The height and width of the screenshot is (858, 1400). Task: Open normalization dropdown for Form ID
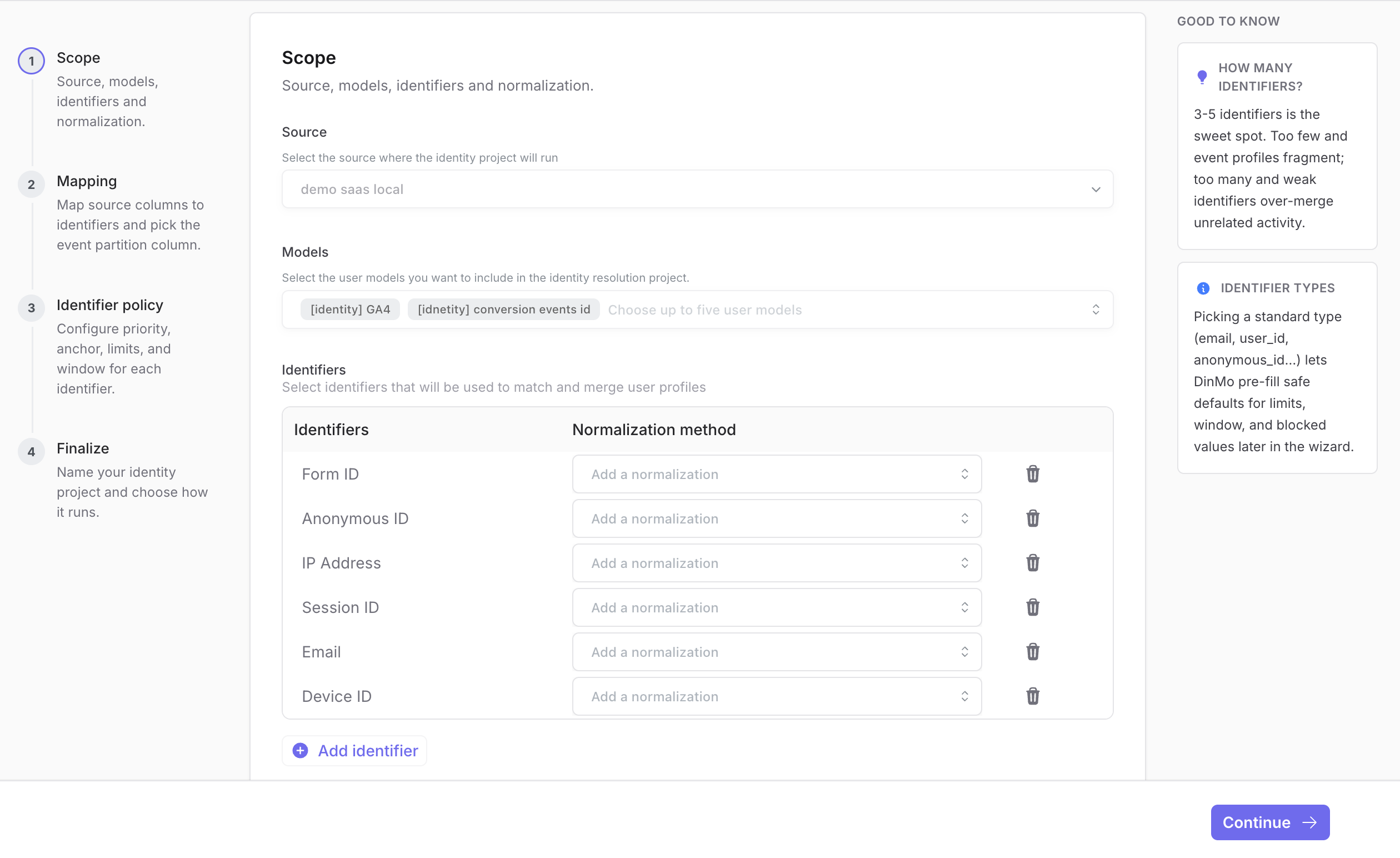776,474
